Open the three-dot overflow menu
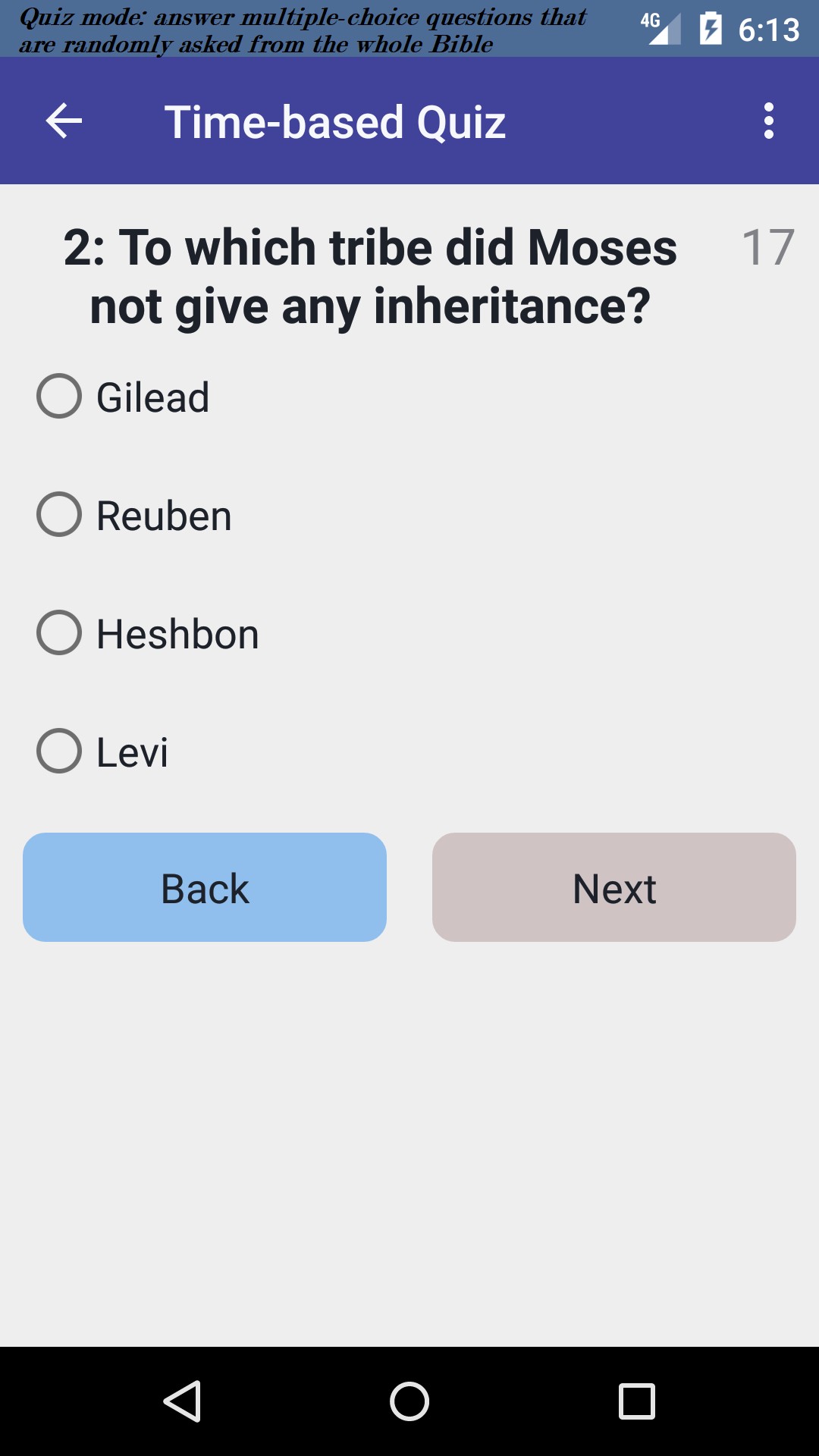The width and height of the screenshot is (819, 1456). [768, 121]
